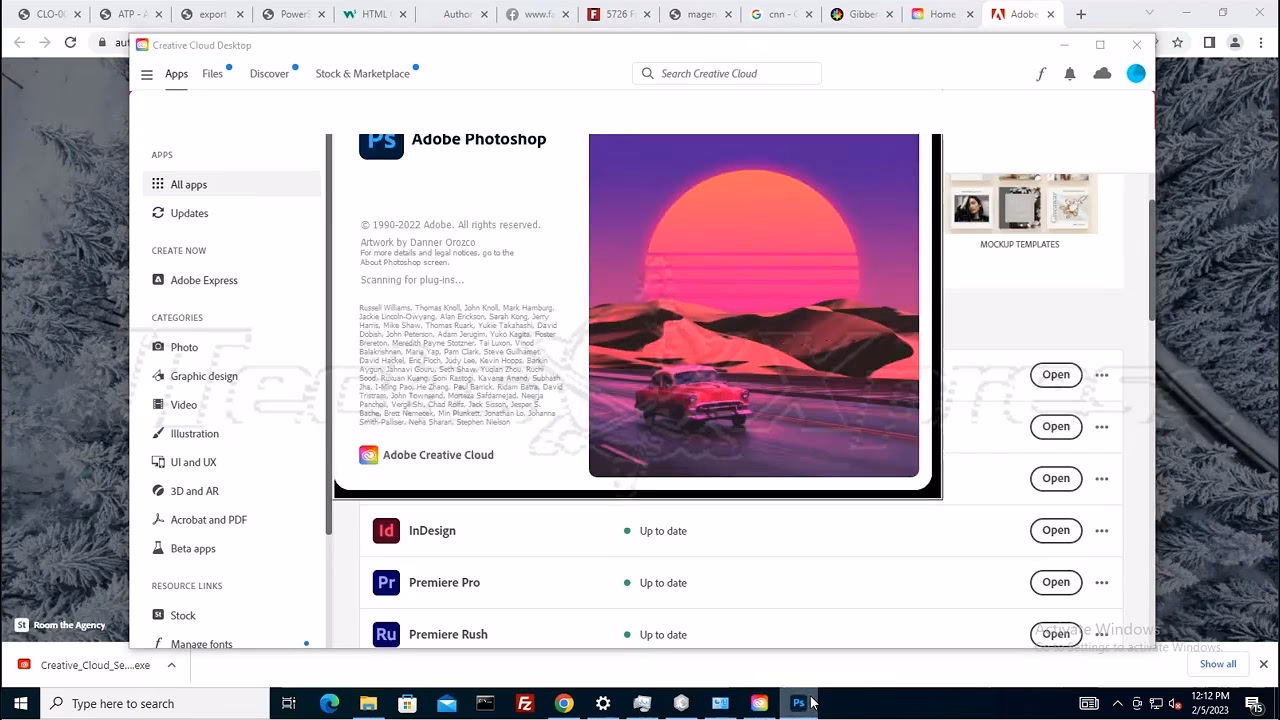Click Open button for Premiere Pro
The height and width of the screenshot is (720, 1280).
click(1056, 583)
